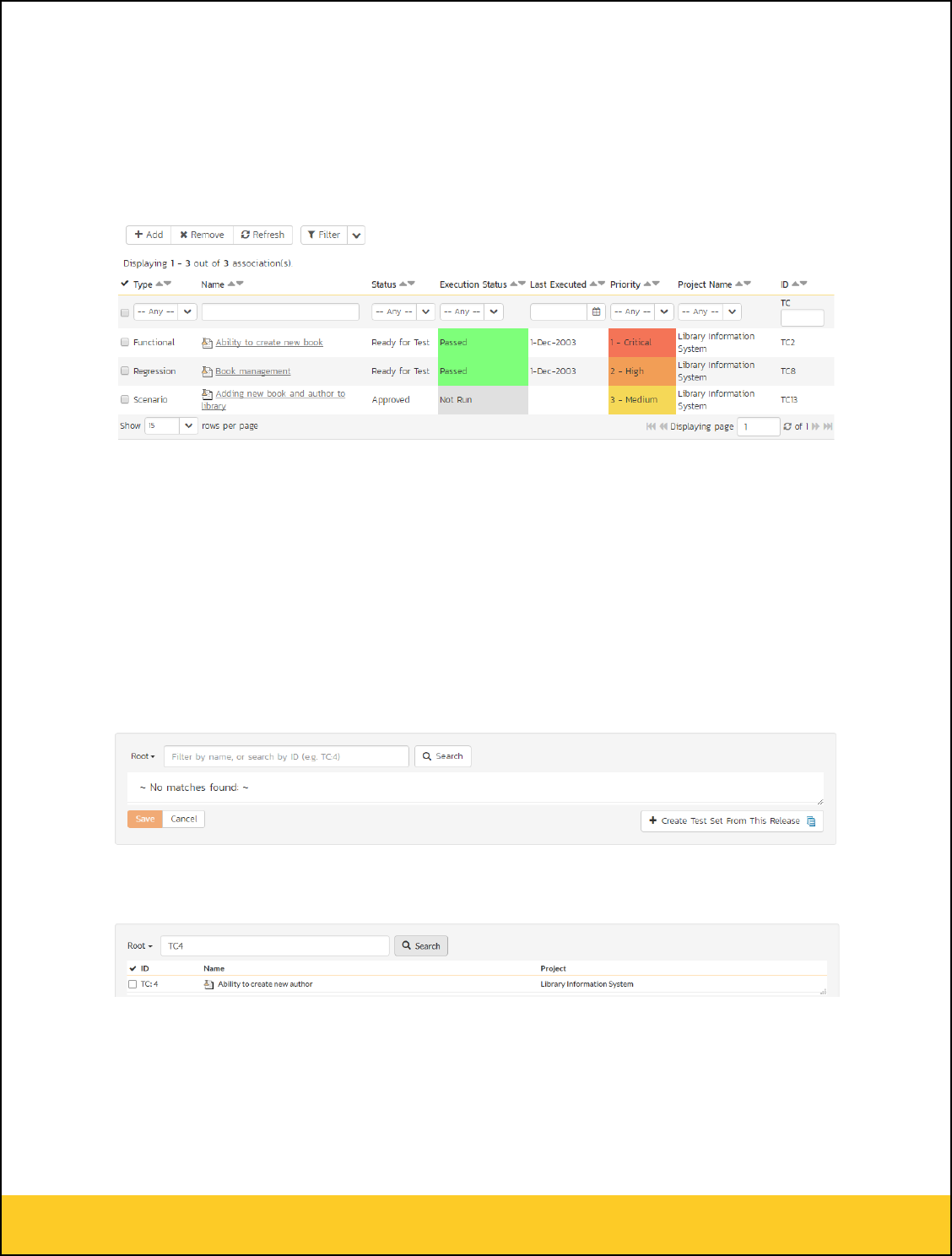Click the Displaying page number field
This screenshot has width=952, height=1256.
[758, 426]
